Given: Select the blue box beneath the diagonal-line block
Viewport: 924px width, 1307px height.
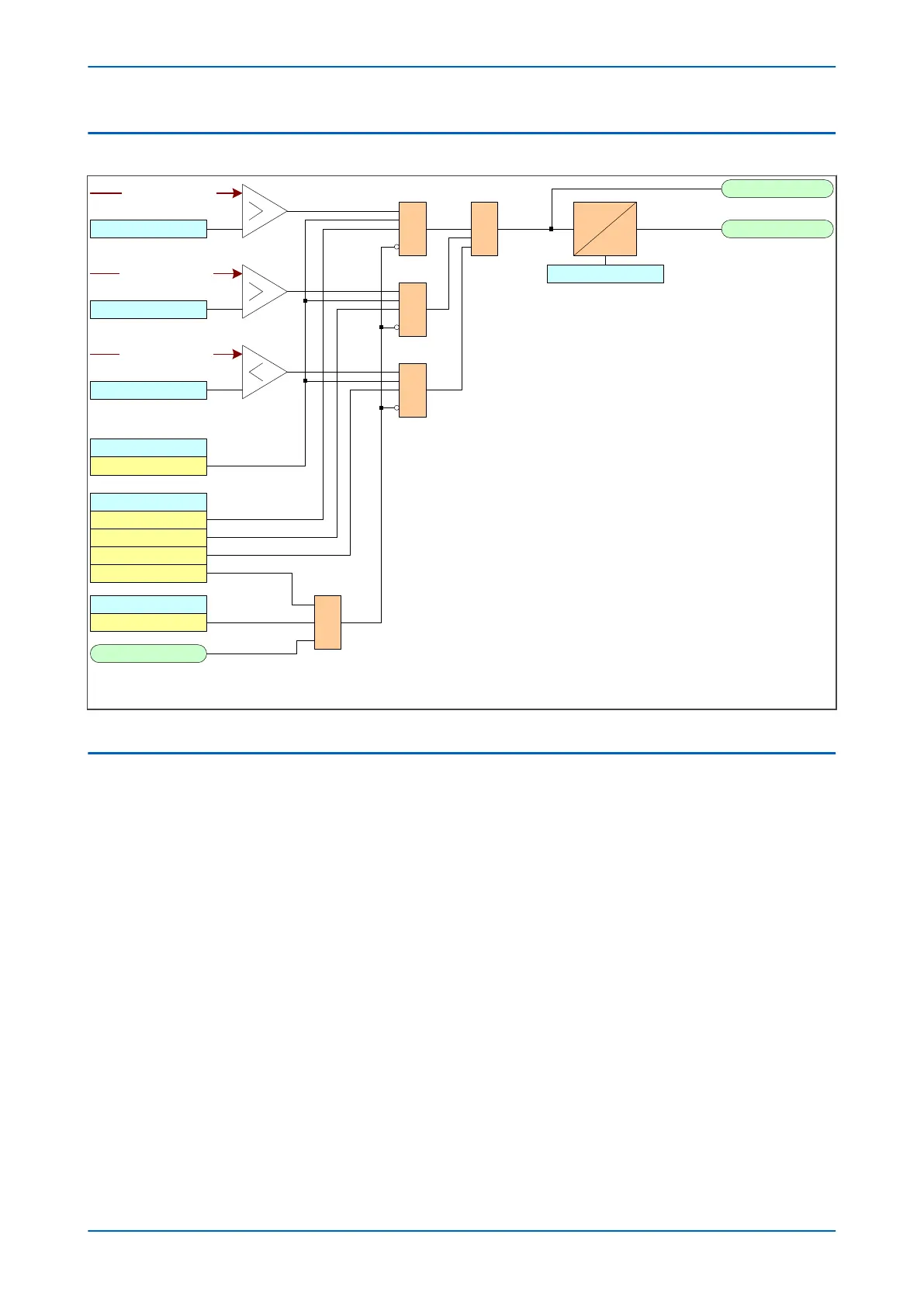Looking at the screenshot, I should (x=605, y=274).
